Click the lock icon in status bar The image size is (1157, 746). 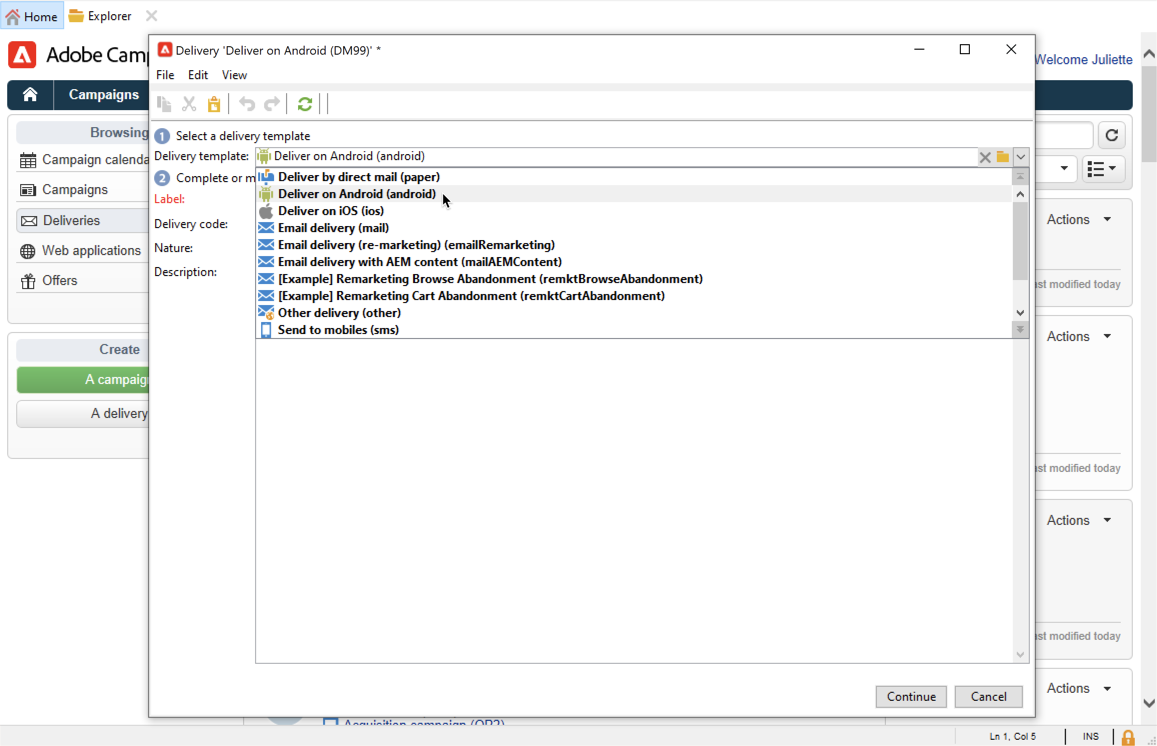click(x=1127, y=737)
